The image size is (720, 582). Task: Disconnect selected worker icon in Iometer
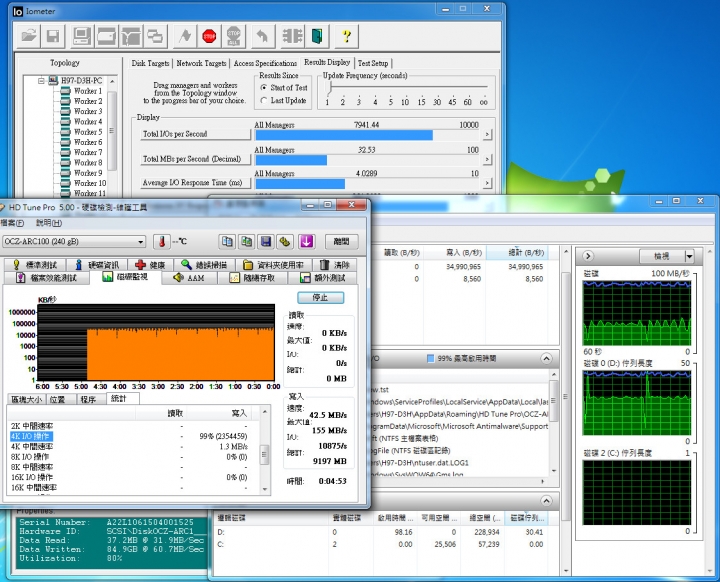[292, 36]
